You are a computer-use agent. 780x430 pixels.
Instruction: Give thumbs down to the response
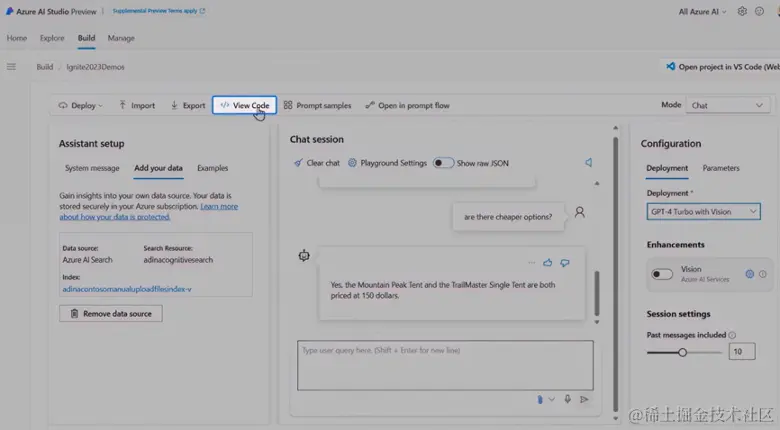pos(565,262)
